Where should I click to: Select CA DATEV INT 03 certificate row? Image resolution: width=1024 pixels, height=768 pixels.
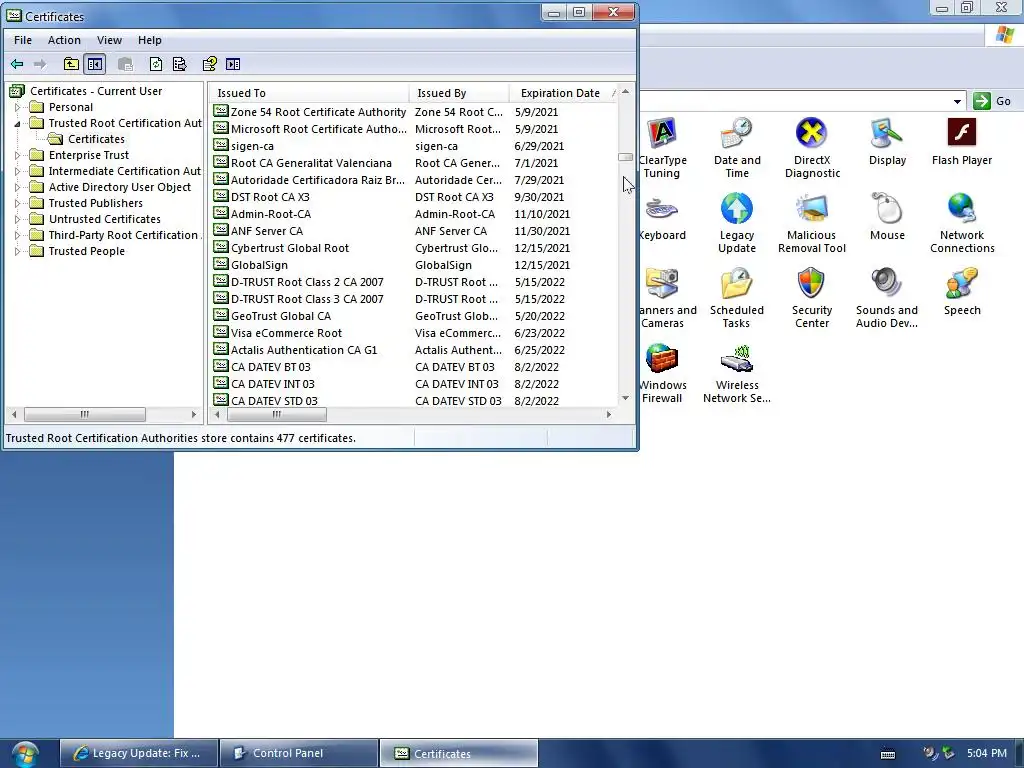click(413, 383)
